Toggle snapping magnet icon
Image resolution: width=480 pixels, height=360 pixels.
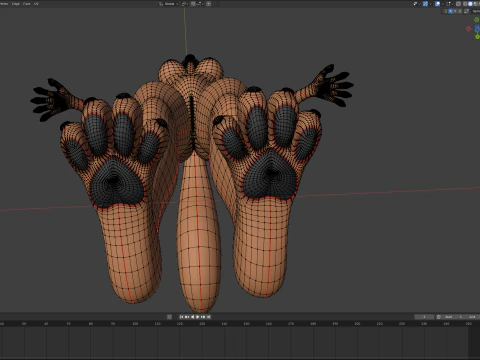point(193,4)
